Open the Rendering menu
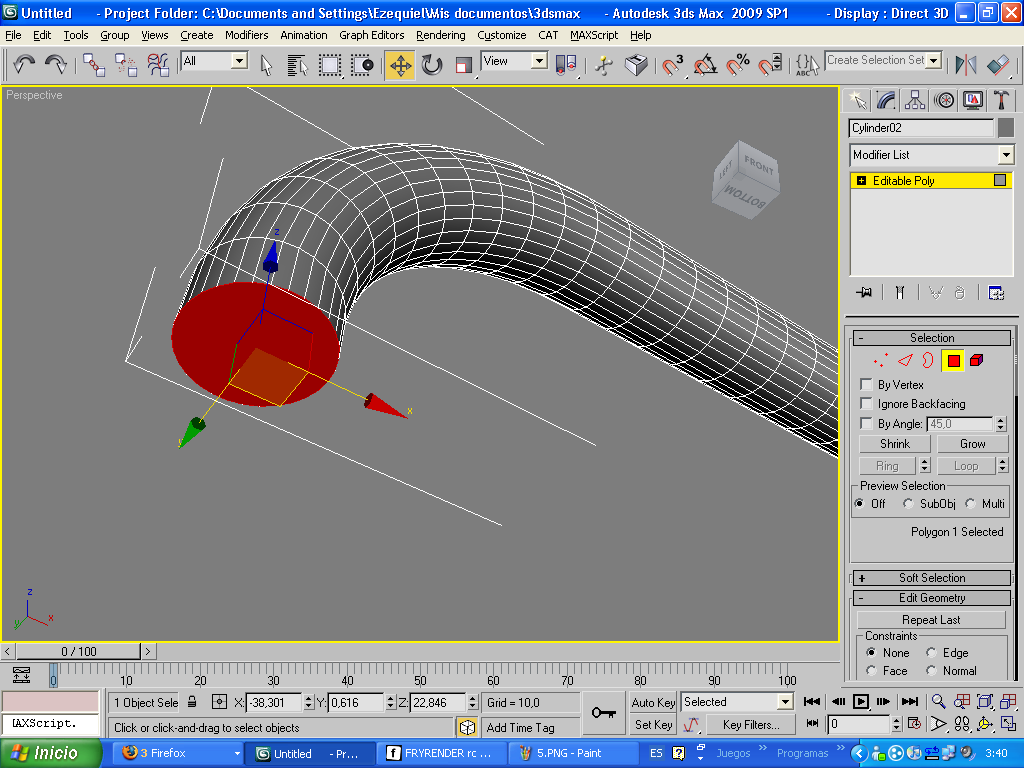The image size is (1024, 768). coord(441,35)
